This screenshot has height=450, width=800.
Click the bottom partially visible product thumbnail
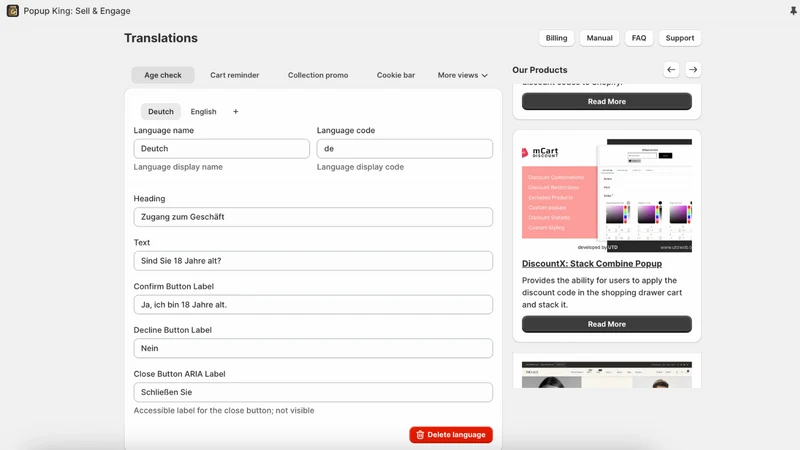coord(607,374)
